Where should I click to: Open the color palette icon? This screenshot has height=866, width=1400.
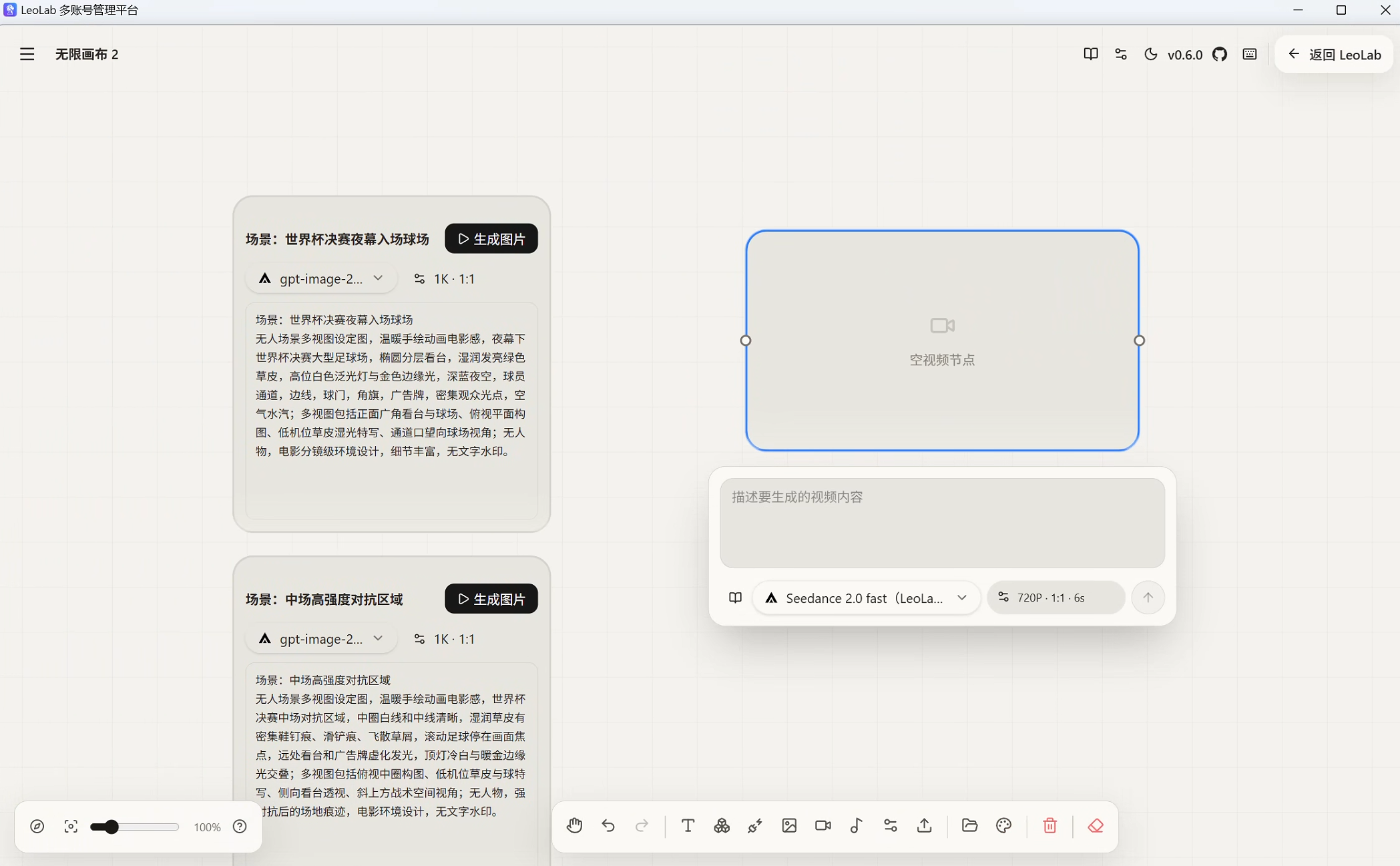tap(1003, 826)
